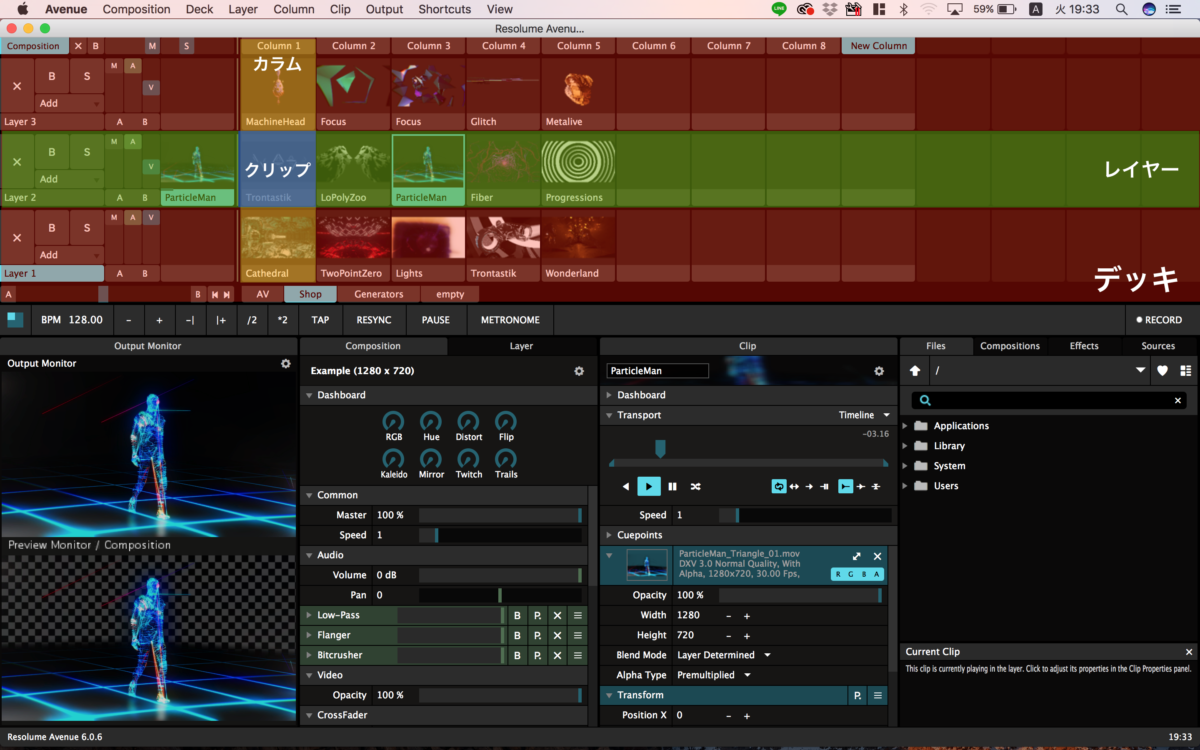Collapse the Audio section

pos(309,555)
